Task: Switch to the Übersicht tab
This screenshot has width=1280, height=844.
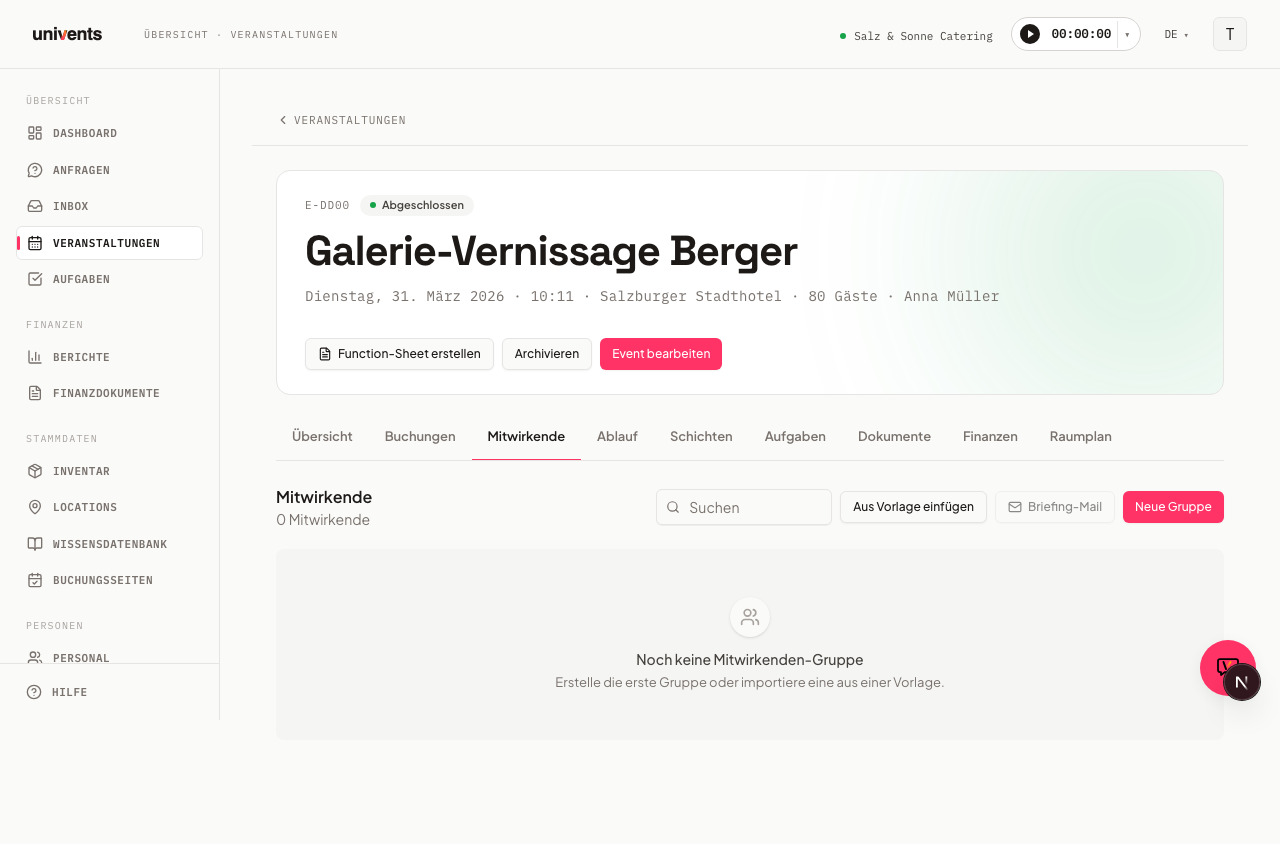Action: 322,437
